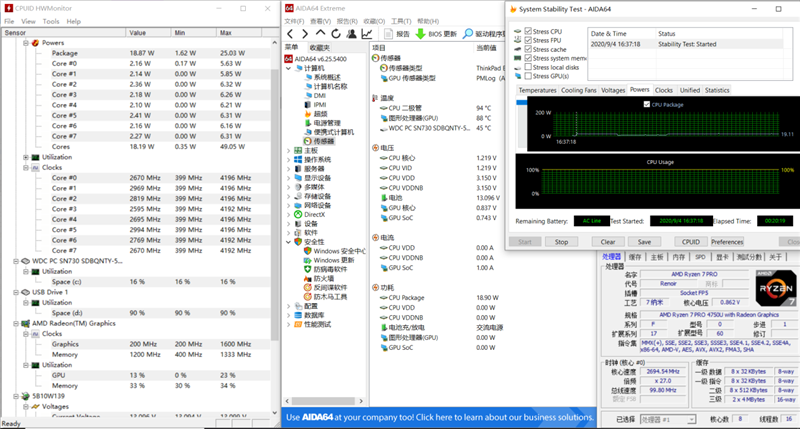Select 系统概述 in AIDA64 tree
The width and height of the screenshot is (800, 429).
tap(327, 77)
